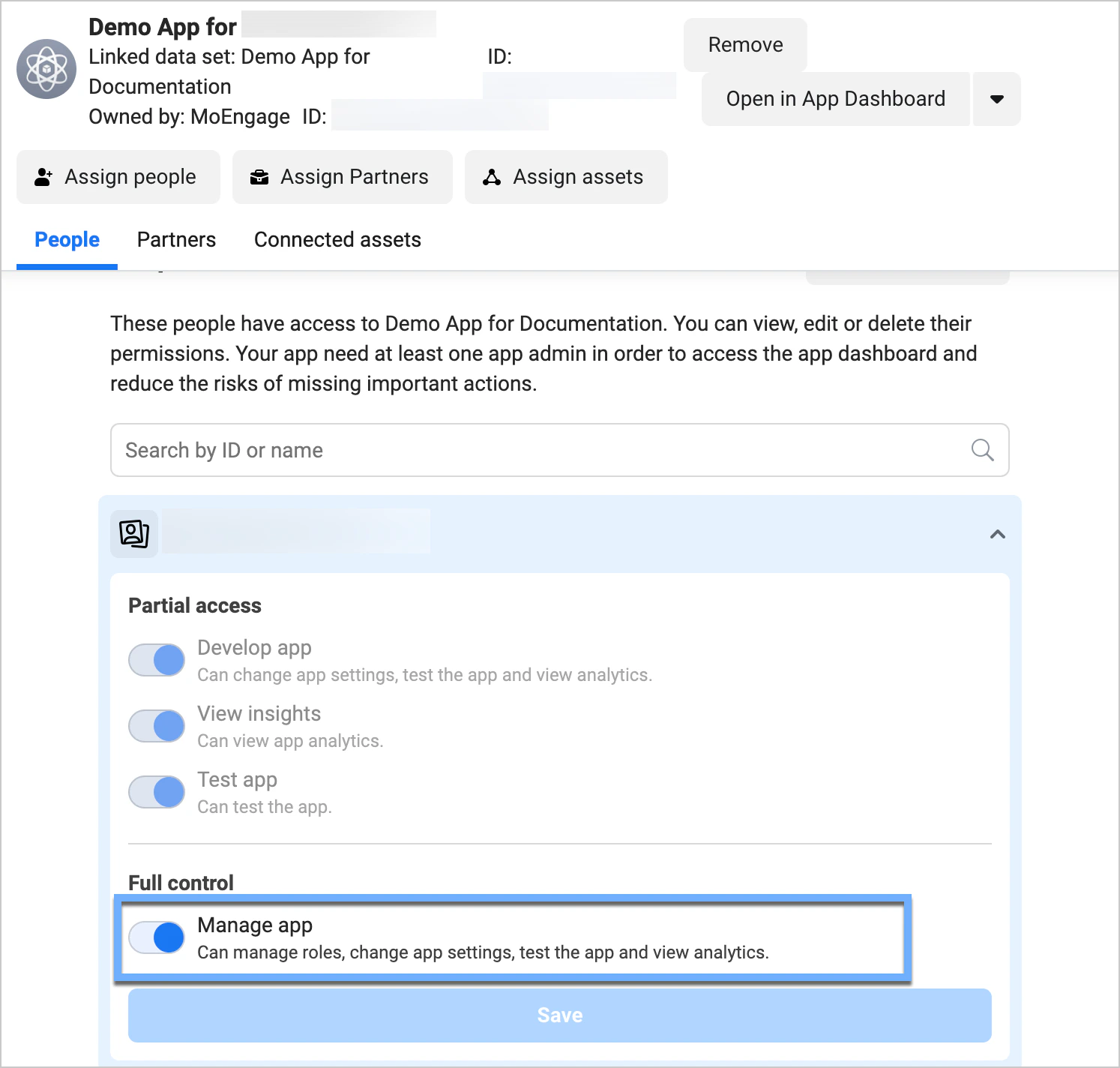Click the Assign people button

pos(118,177)
